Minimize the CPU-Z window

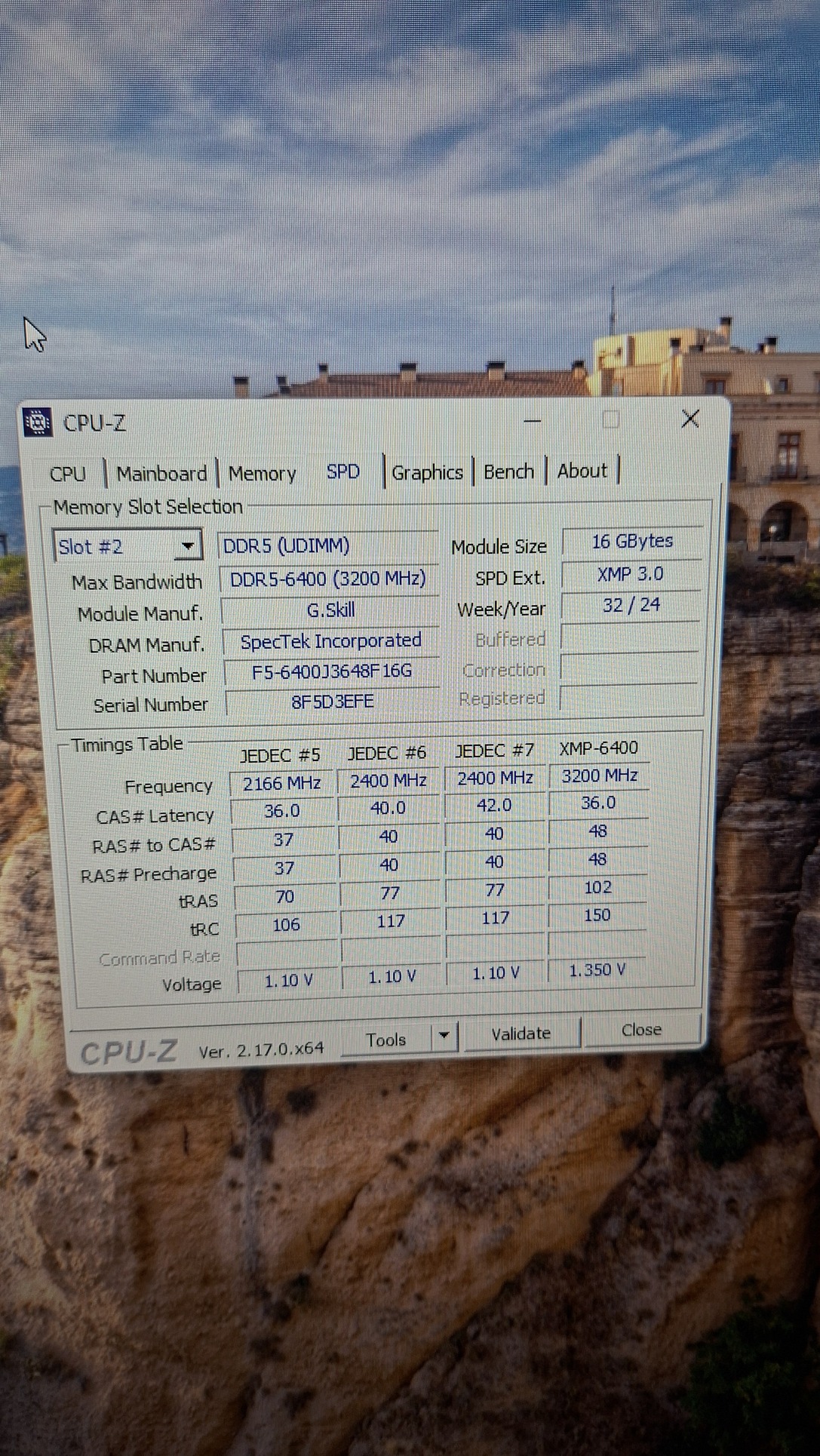coord(533,420)
